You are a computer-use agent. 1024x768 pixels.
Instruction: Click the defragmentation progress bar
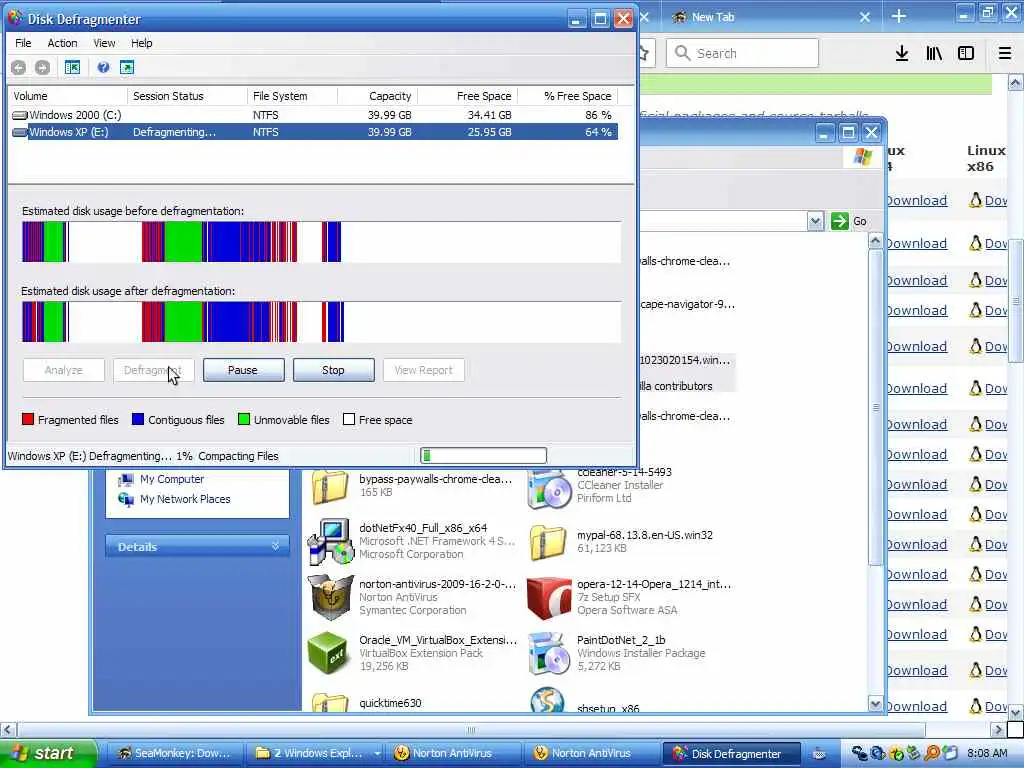click(483, 455)
